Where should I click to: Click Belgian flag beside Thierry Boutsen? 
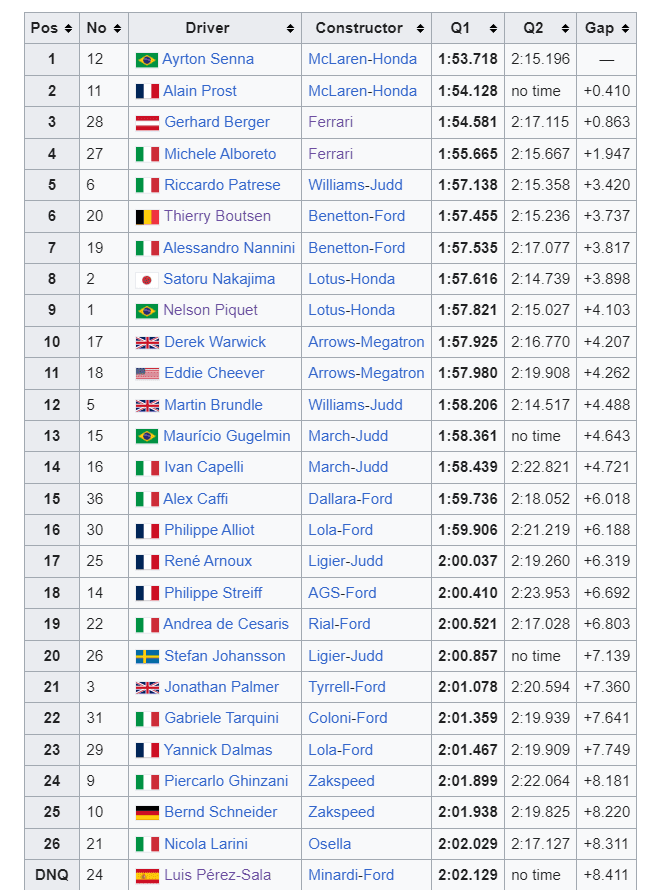point(147,217)
